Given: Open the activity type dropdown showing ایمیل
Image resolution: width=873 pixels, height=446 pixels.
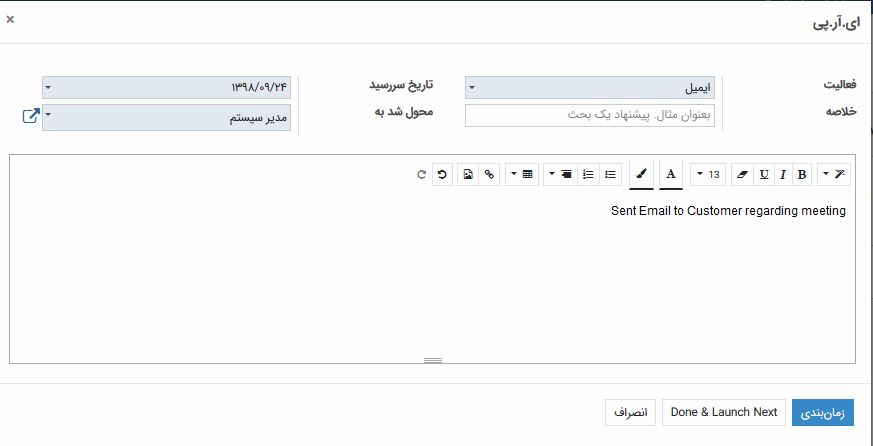Looking at the screenshot, I should click(590, 88).
